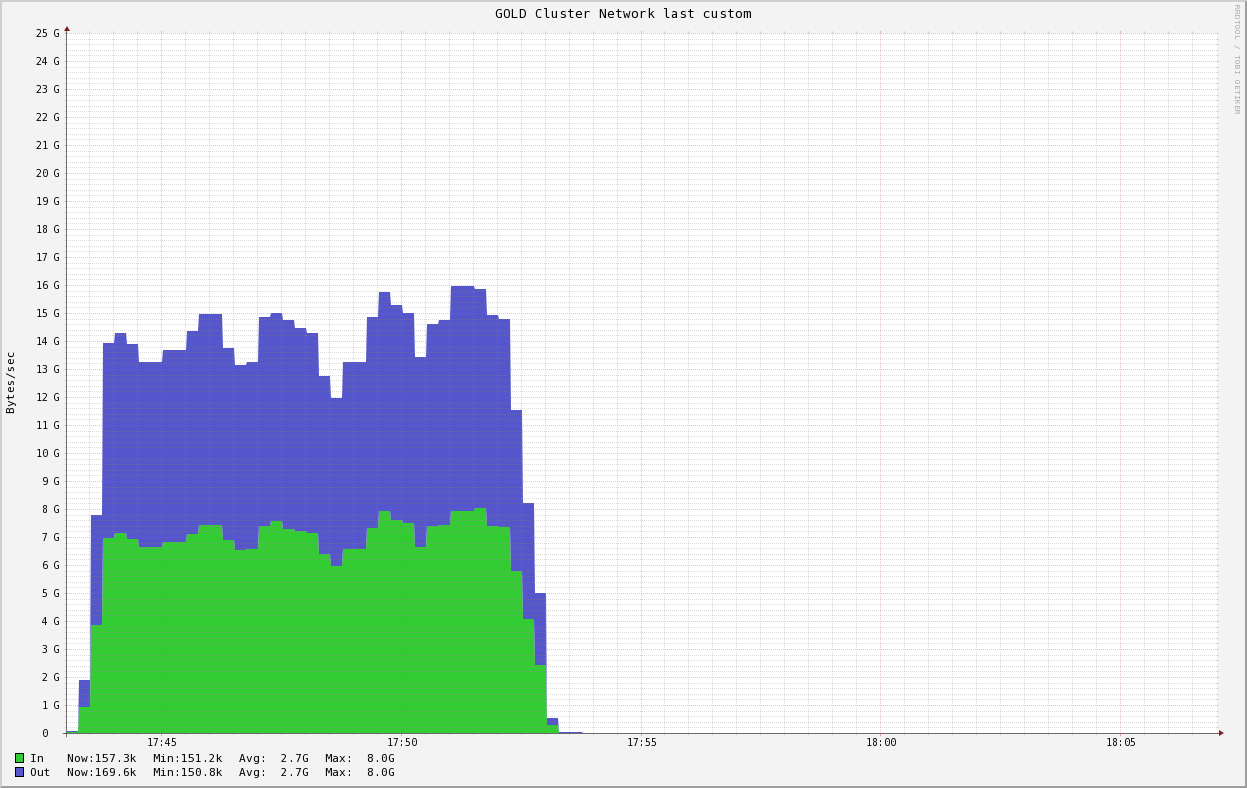Click the red arrow ending the X axis
This screenshot has width=1247, height=788.
click(1221, 733)
